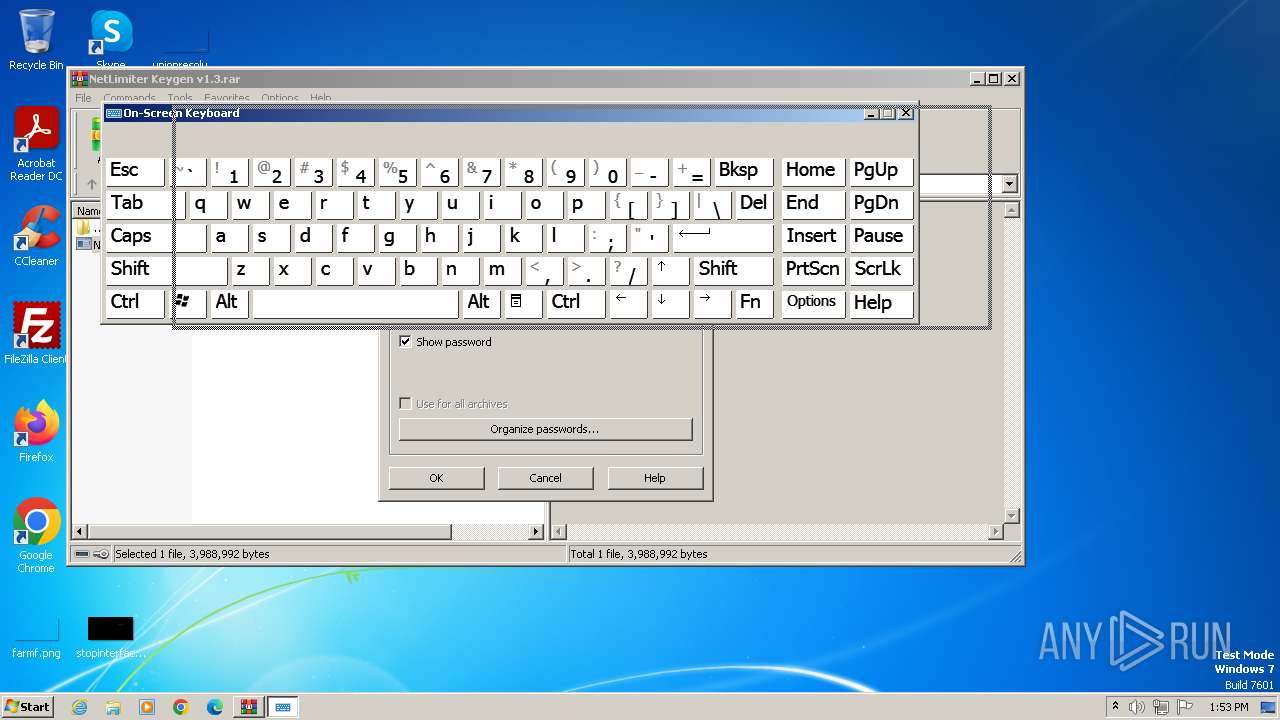This screenshot has height=720, width=1280.
Task: Open the File menu in WinRAR
Action: pyautogui.click(x=83, y=98)
